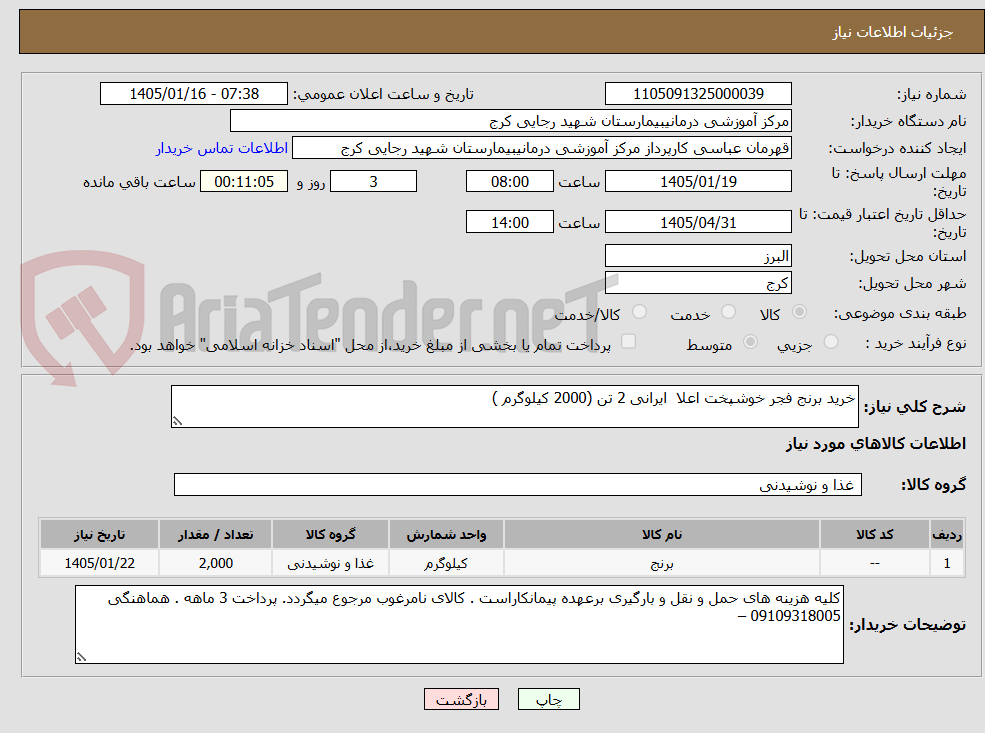Viewport: 985px width, 733px height.
Task: Click the general need description textarea
Action: coord(514,406)
